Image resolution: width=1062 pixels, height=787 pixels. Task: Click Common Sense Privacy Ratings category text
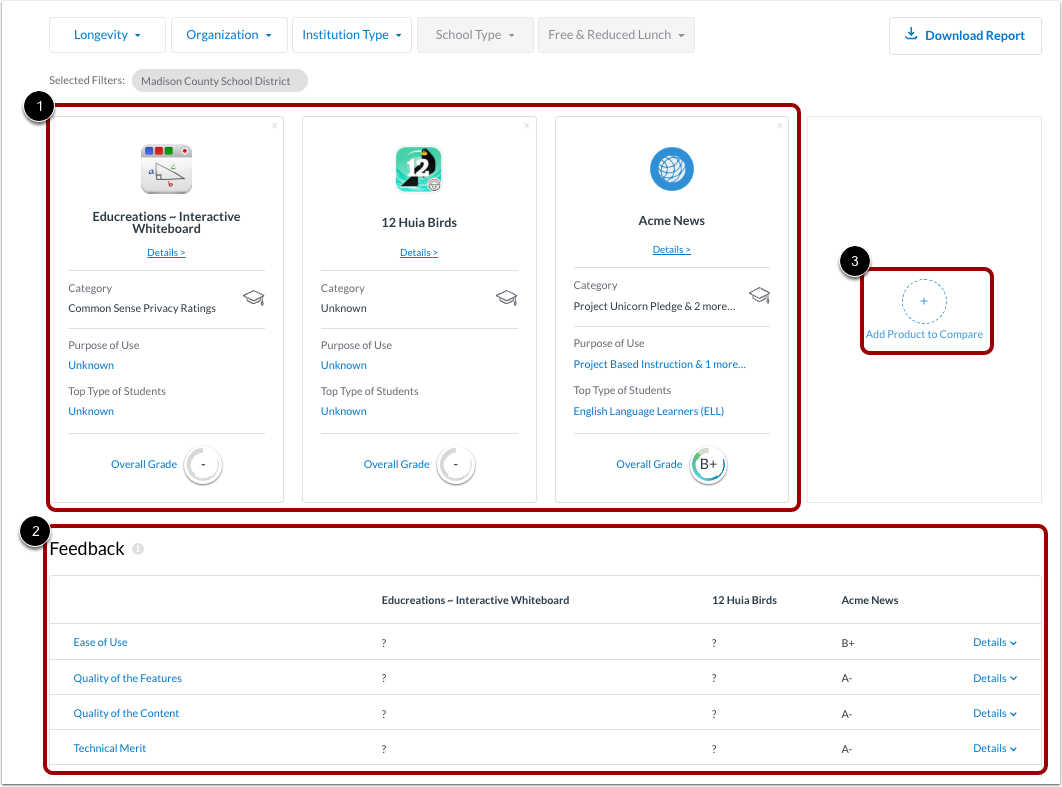pyautogui.click(x=142, y=308)
